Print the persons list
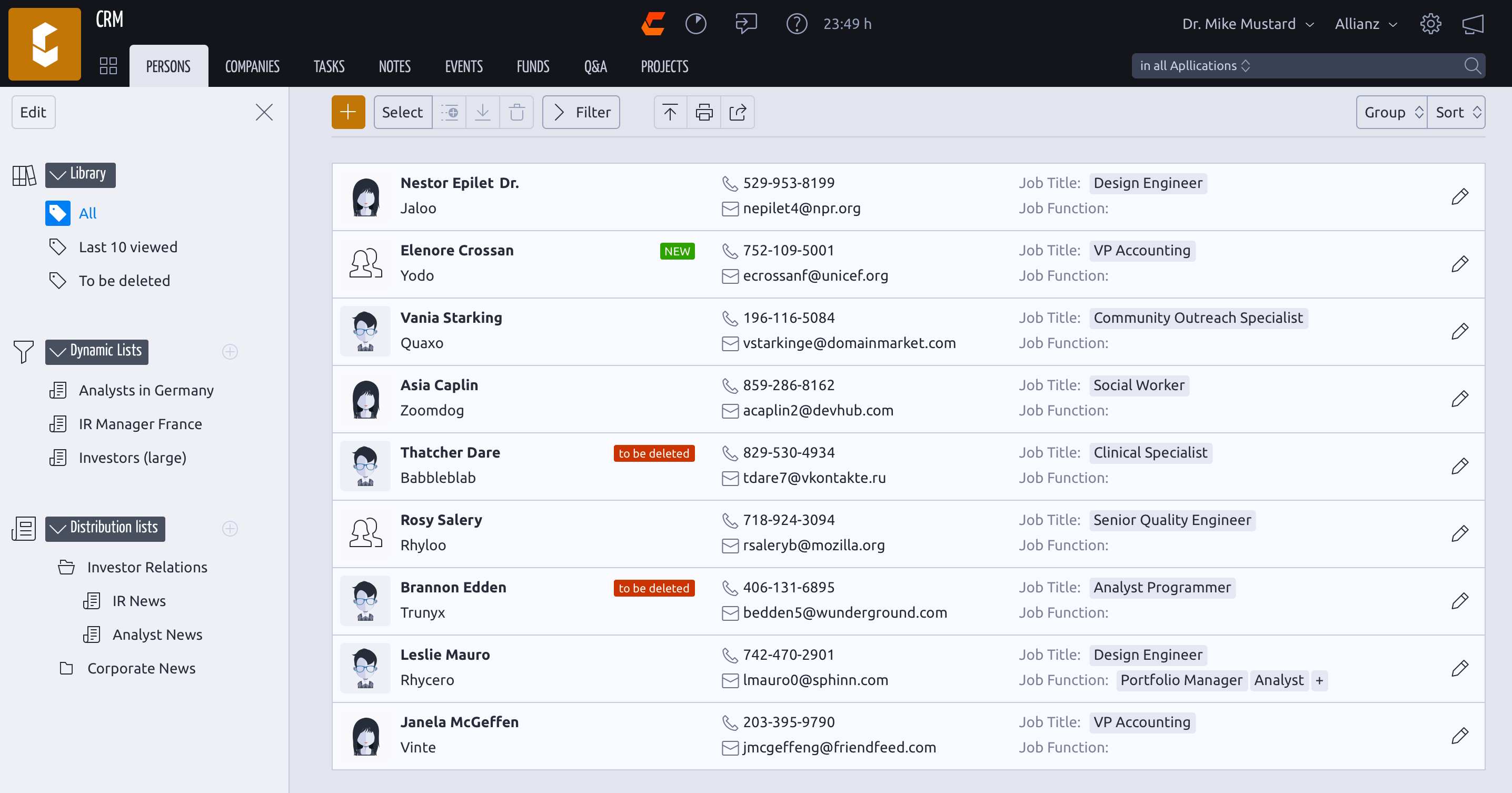The height and width of the screenshot is (793, 1512). click(x=704, y=112)
